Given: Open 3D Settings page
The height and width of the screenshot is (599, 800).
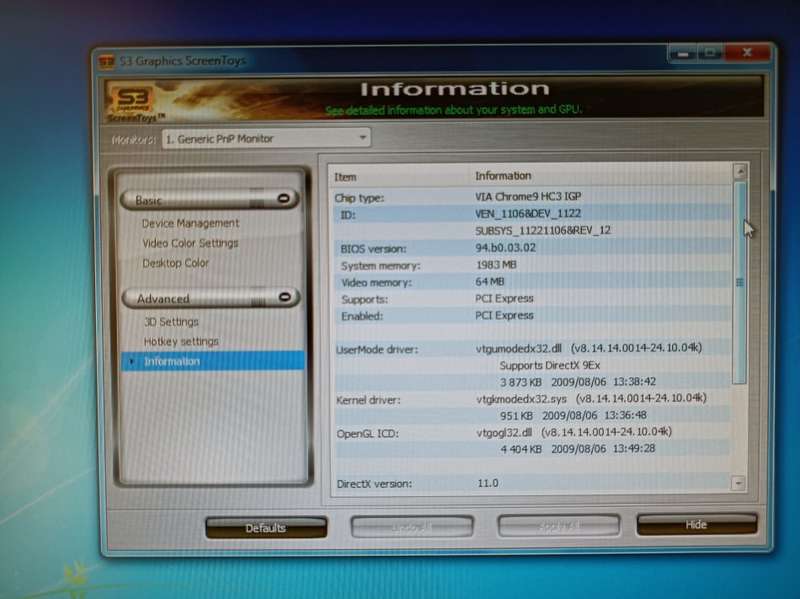Looking at the screenshot, I should (x=171, y=321).
